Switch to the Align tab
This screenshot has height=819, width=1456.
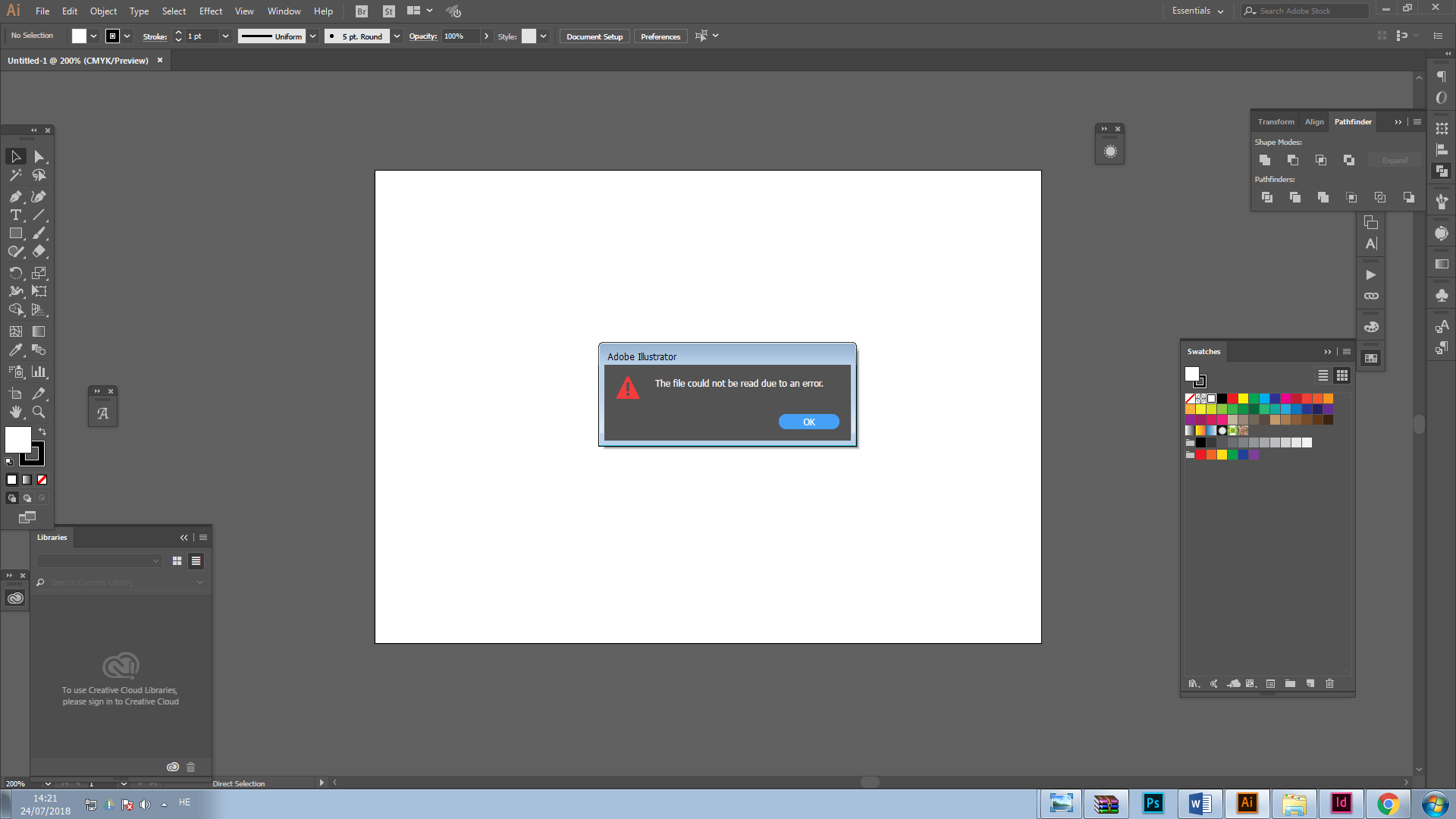(x=1314, y=121)
